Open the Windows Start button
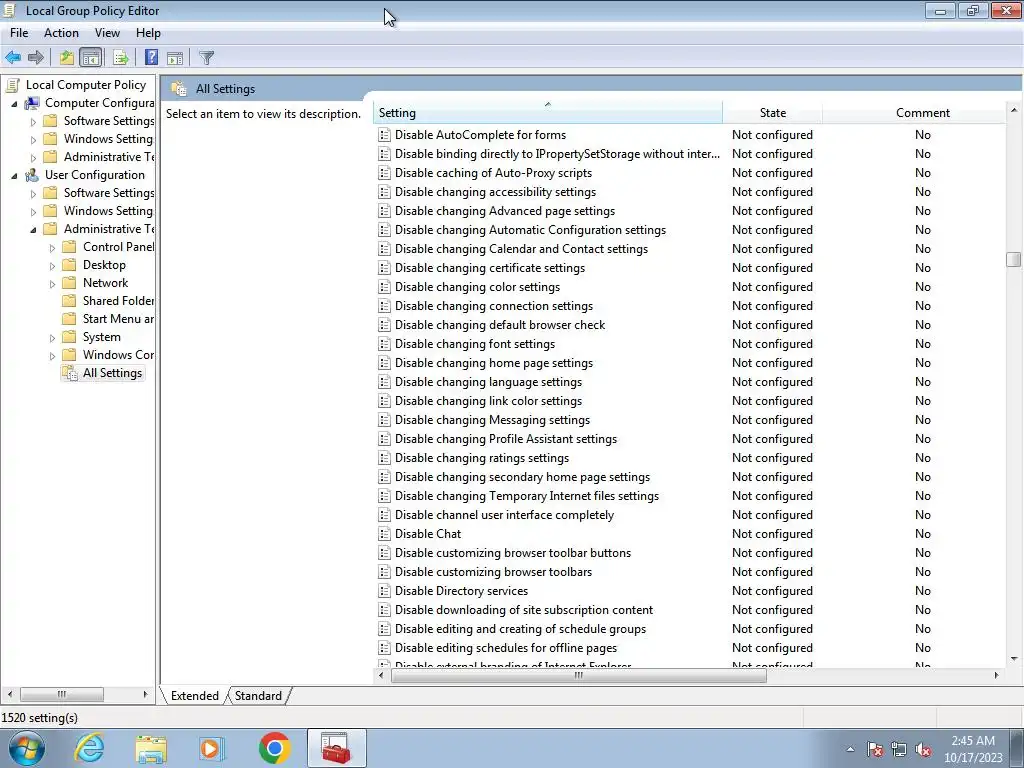The image size is (1024, 768). pyautogui.click(x=26, y=748)
